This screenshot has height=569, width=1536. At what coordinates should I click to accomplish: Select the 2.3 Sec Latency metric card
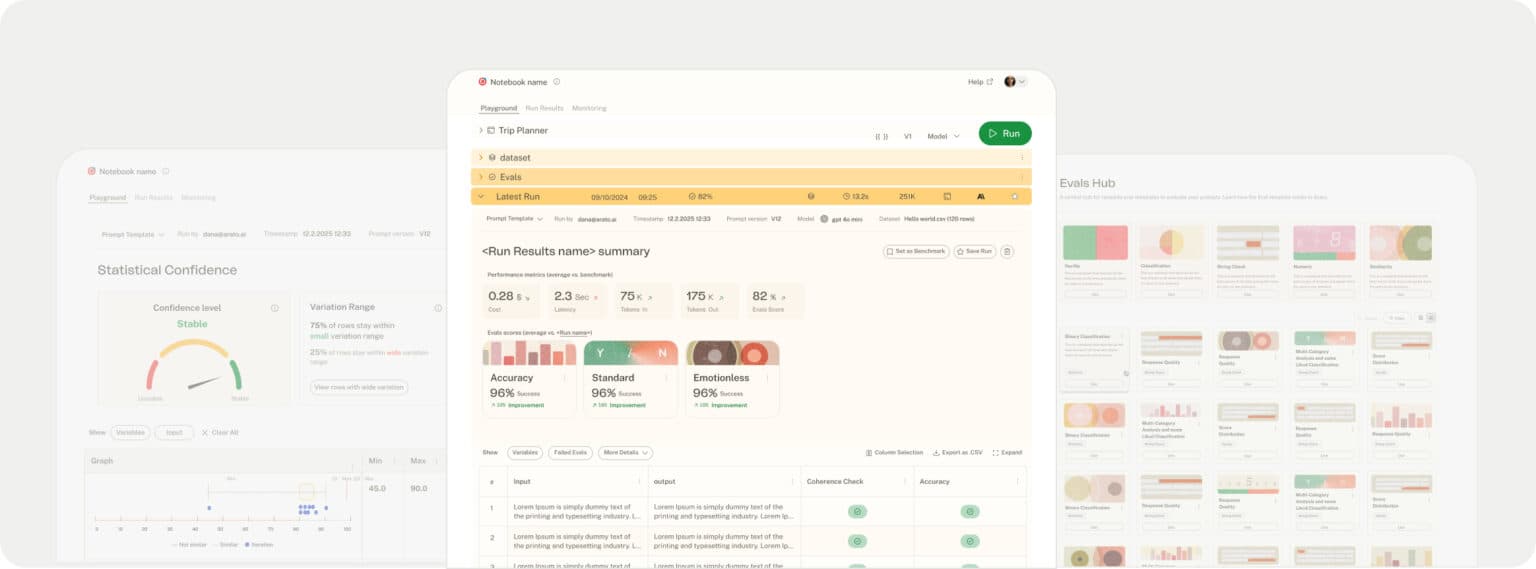[x=578, y=301]
